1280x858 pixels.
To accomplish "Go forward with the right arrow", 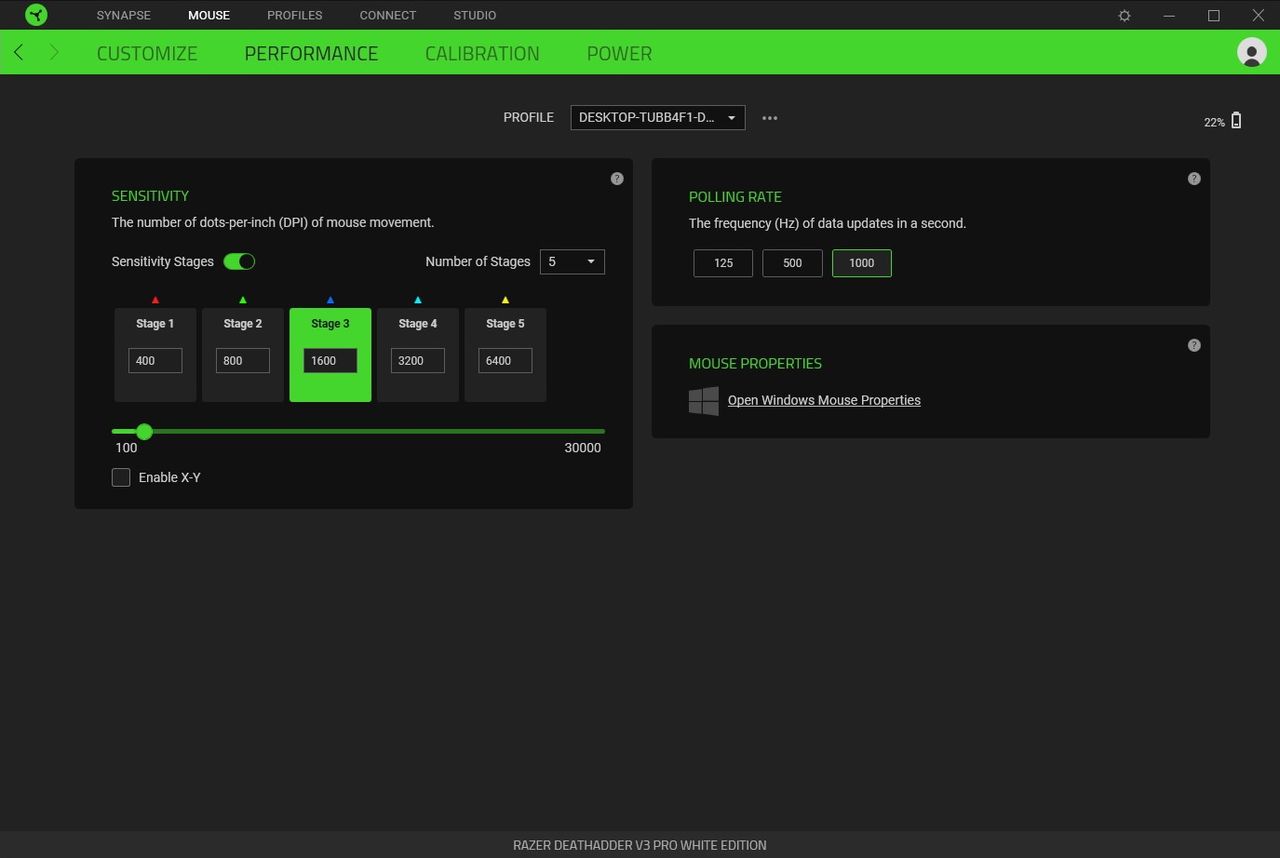I will coord(54,52).
